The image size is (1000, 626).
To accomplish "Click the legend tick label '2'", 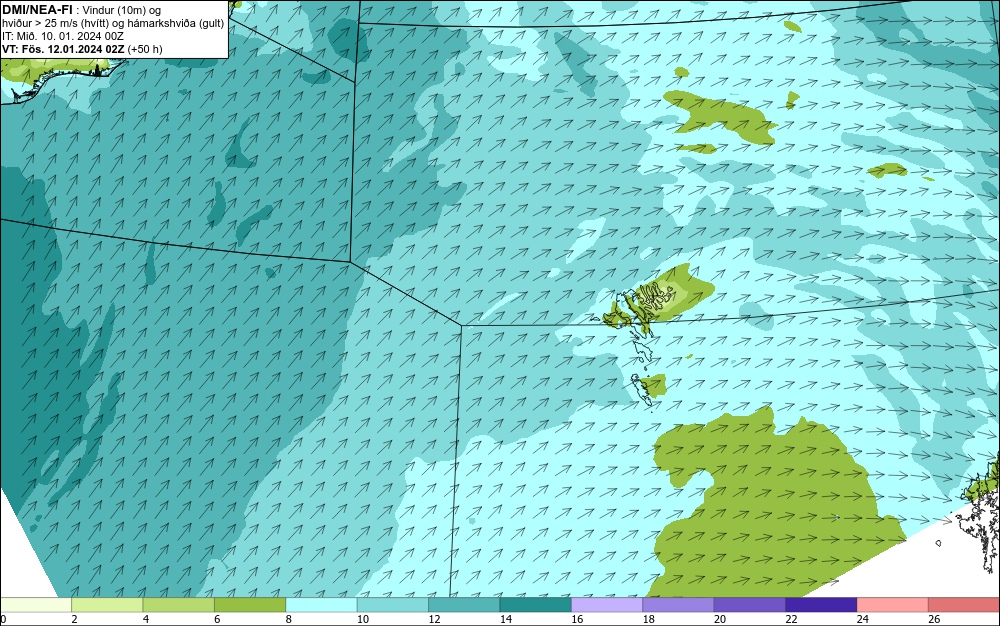I will (x=75, y=619).
